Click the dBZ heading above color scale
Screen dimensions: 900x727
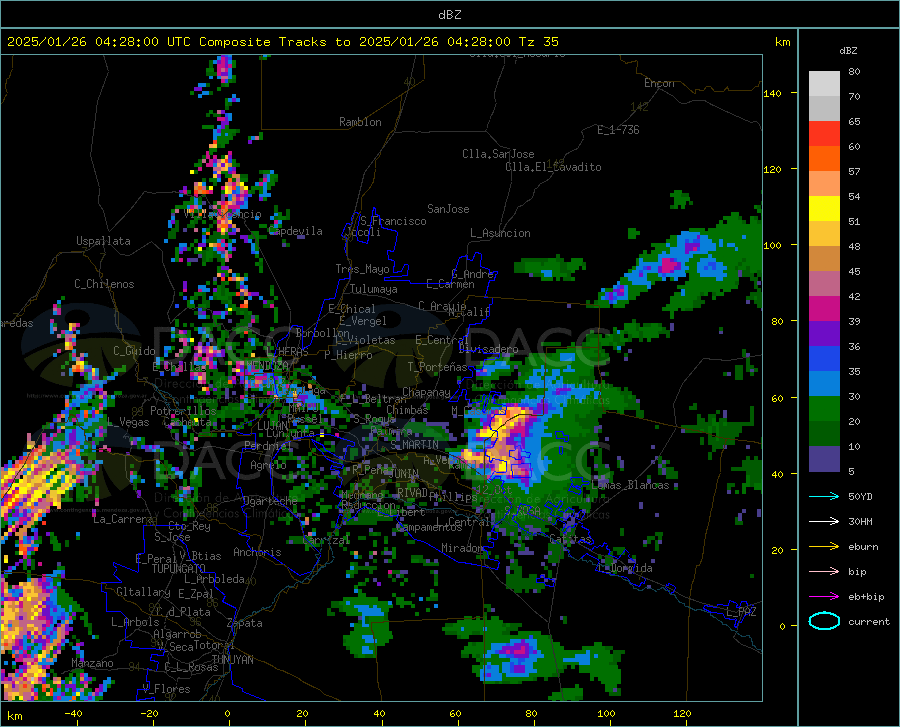pos(848,50)
